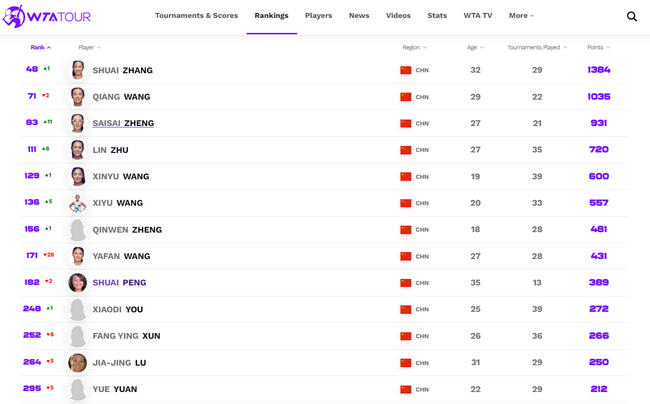The image size is (650, 404).
Task: Click Yue Yuan's placeholder avatar
Action: point(78,389)
